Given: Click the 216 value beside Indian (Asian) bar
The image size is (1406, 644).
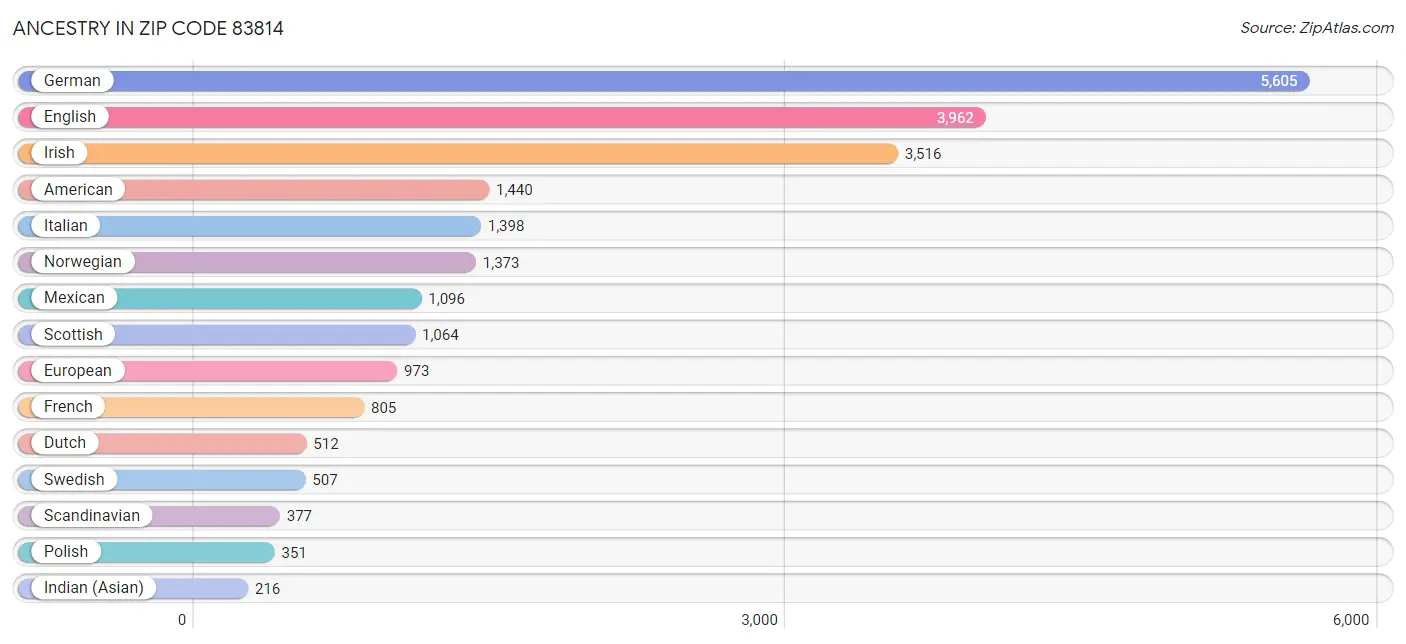Looking at the screenshot, I should click(x=268, y=589).
